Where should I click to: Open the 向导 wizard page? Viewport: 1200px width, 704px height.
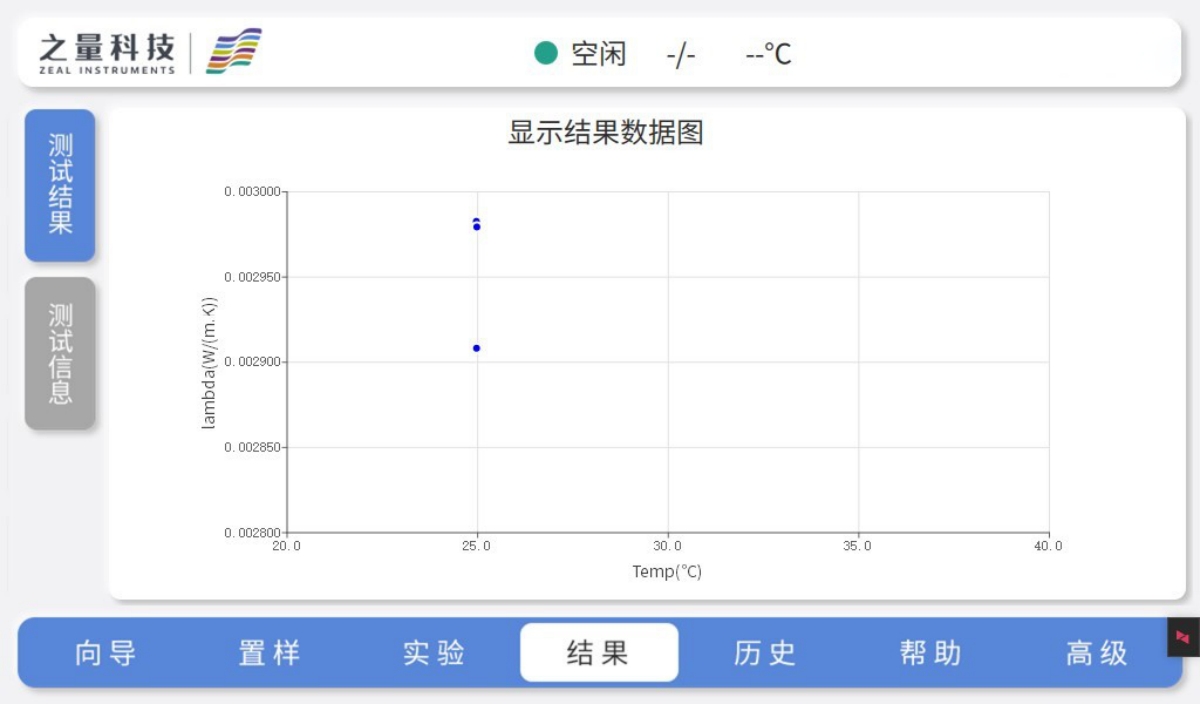coord(106,653)
